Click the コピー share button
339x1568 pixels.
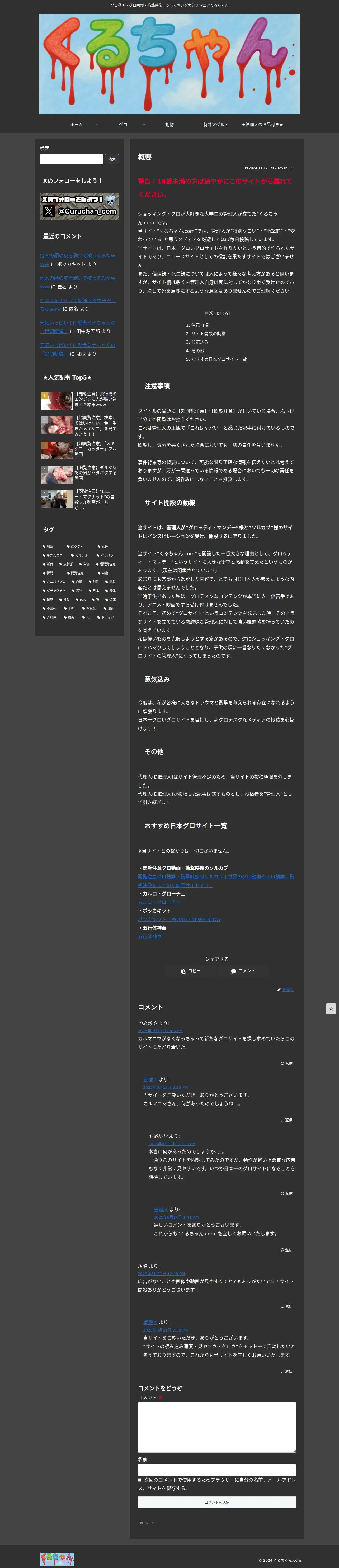tap(191, 971)
